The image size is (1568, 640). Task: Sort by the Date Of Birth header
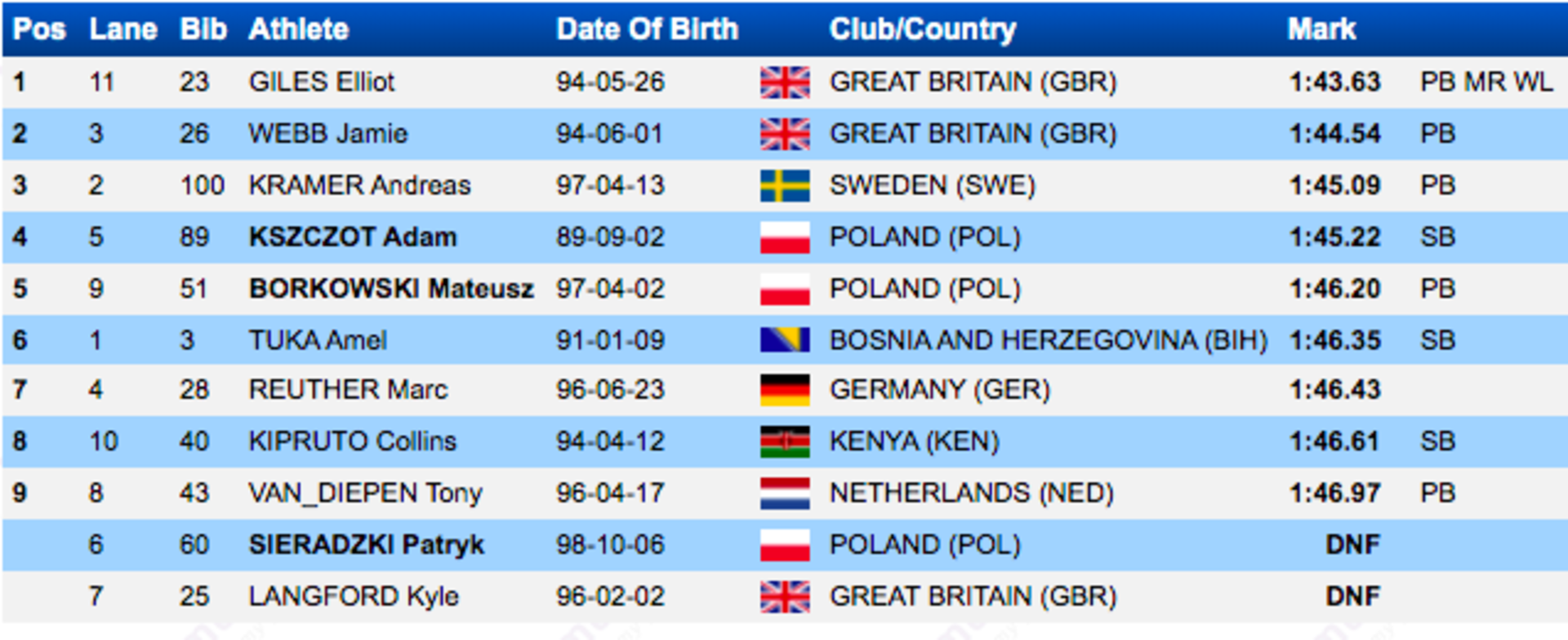[x=647, y=29]
